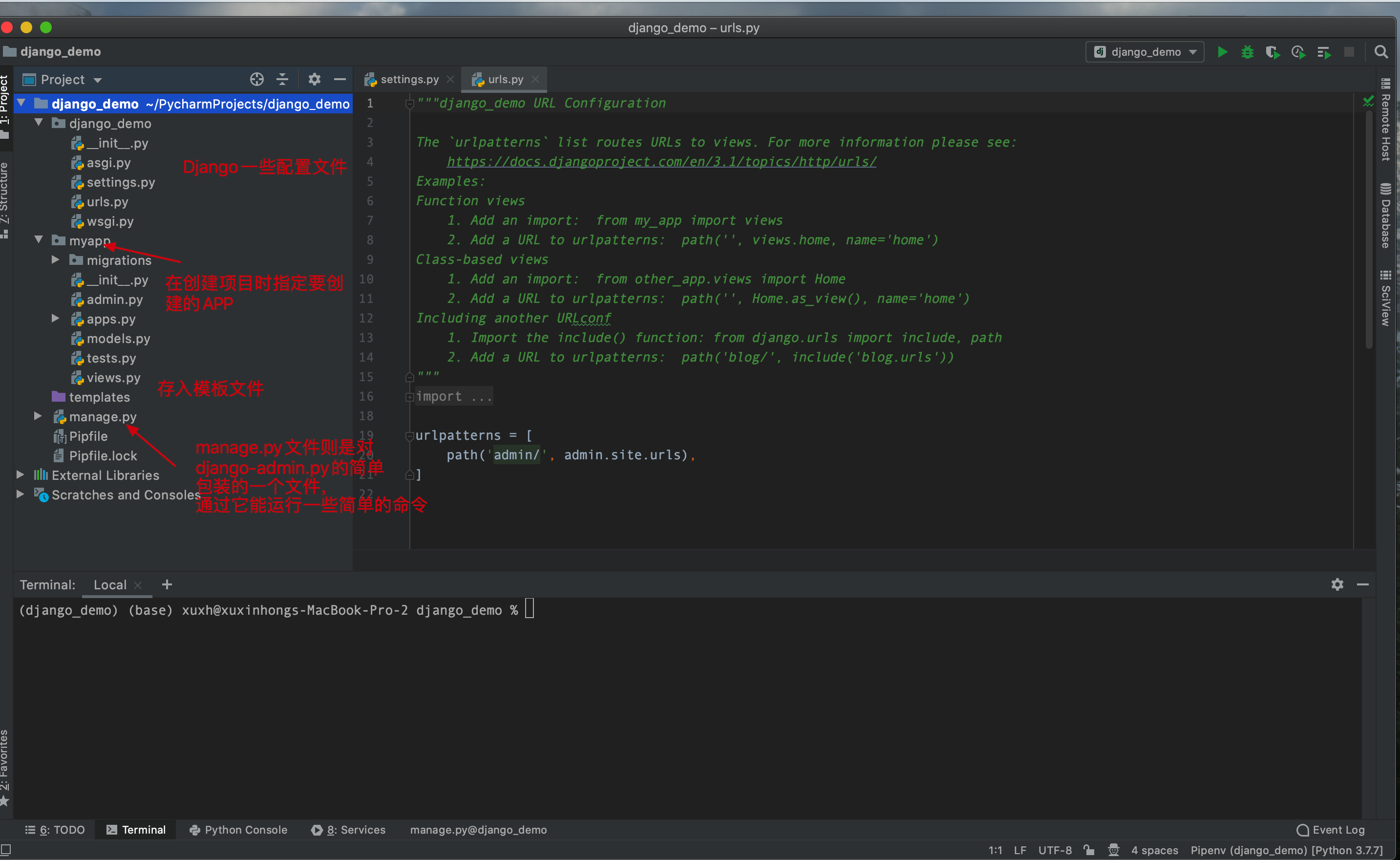This screenshot has width=1400, height=860.
Task: Toggle tool window buttons icon at bottom-left
Action: (x=6, y=850)
